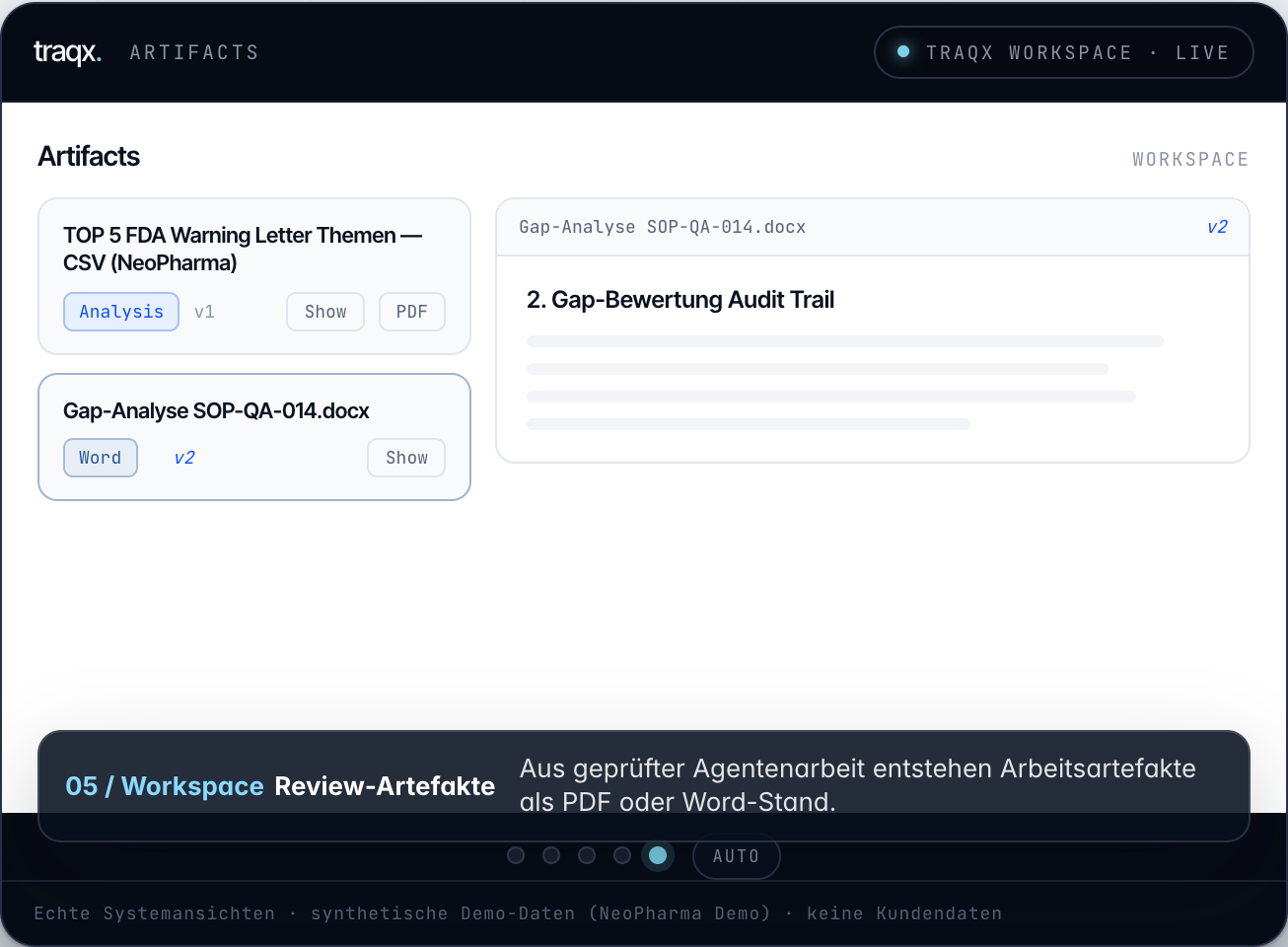Click the heading 2. Gap-Bewertung Audit Trail
The image size is (1288, 947).
(x=680, y=300)
